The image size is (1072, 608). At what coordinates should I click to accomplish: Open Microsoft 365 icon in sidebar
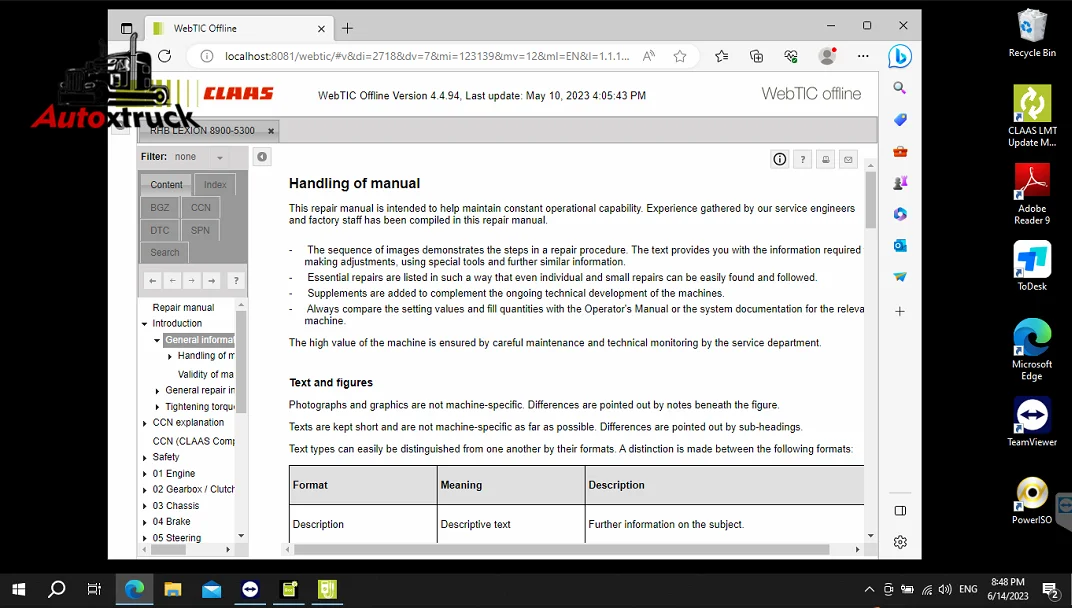click(900, 214)
